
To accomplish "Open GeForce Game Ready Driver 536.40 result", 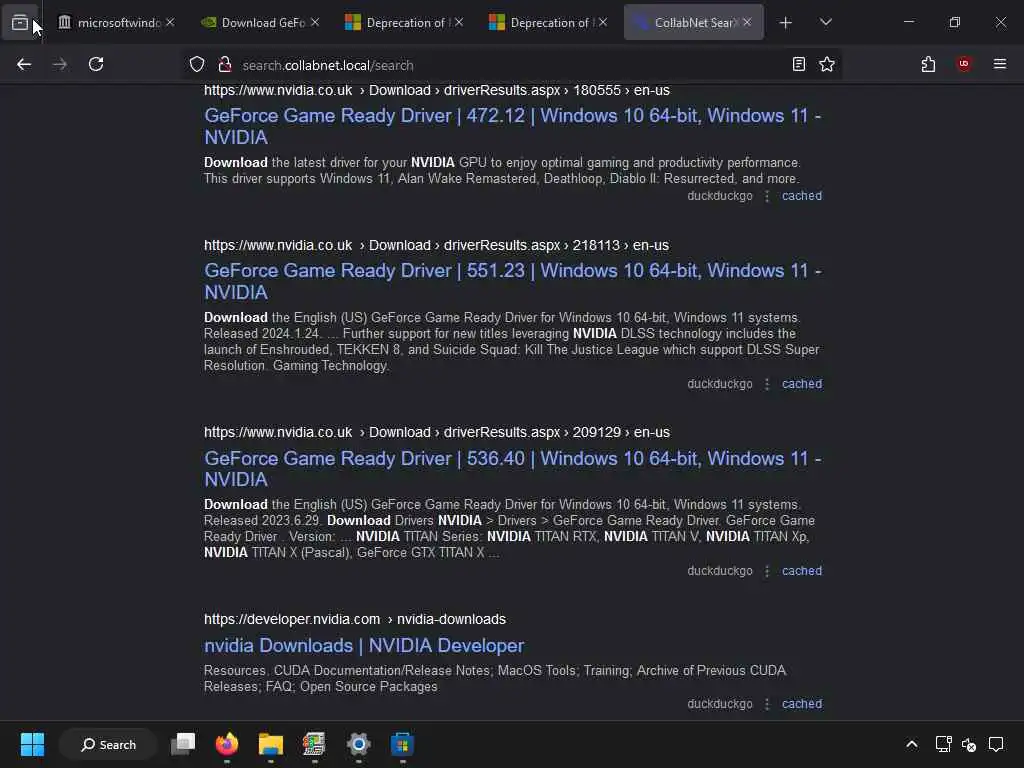I will [x=513, y=468].
